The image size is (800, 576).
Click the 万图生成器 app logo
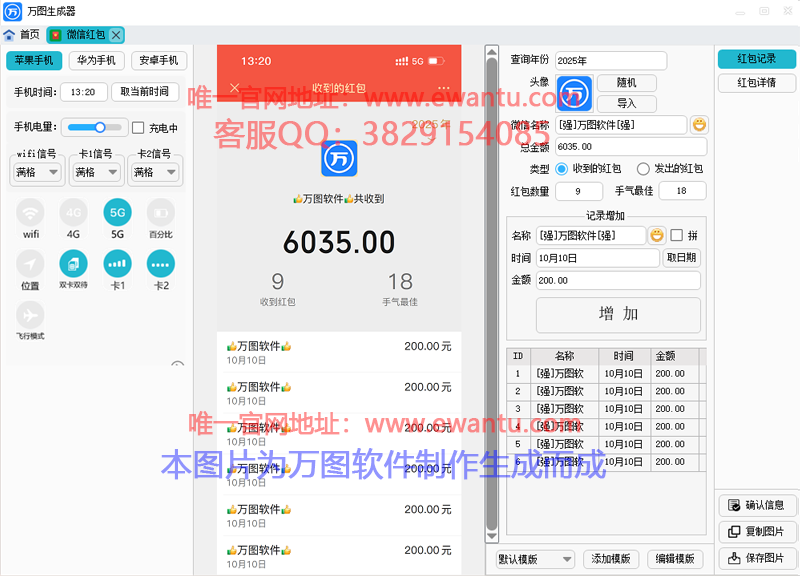(12, 11)
